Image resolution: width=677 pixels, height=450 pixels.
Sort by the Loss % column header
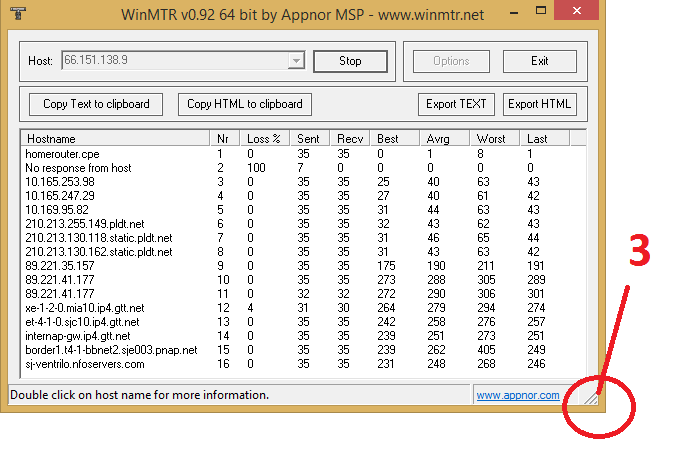click(x=265, y=139)
